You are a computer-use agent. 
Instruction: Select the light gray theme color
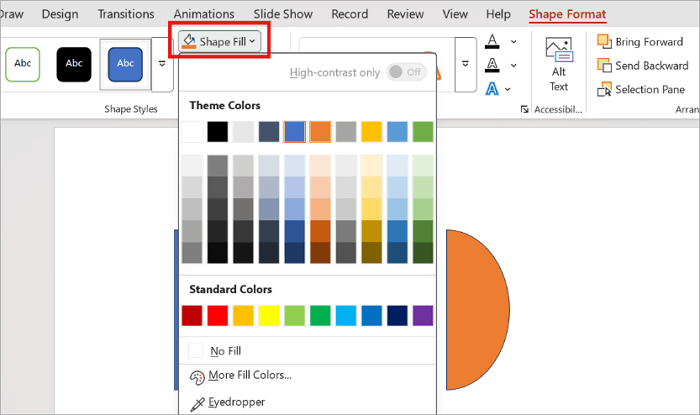(243, 132)
